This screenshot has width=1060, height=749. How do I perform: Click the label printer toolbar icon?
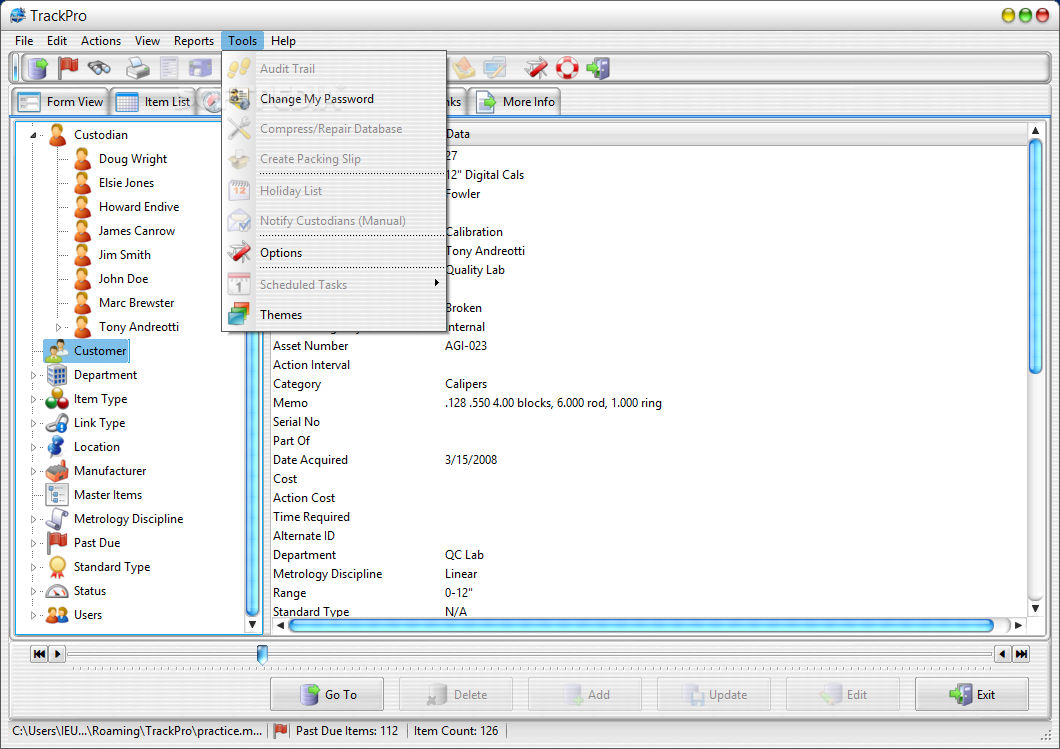click(x=200, y=68)
